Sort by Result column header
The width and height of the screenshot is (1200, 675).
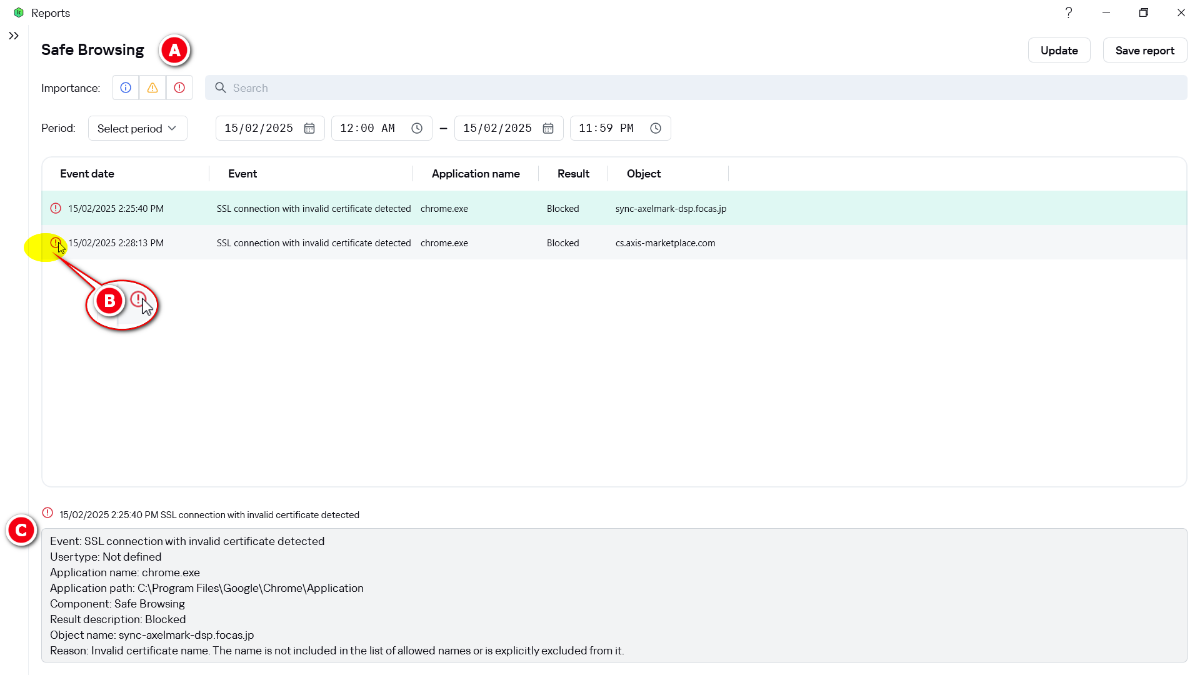573,174
